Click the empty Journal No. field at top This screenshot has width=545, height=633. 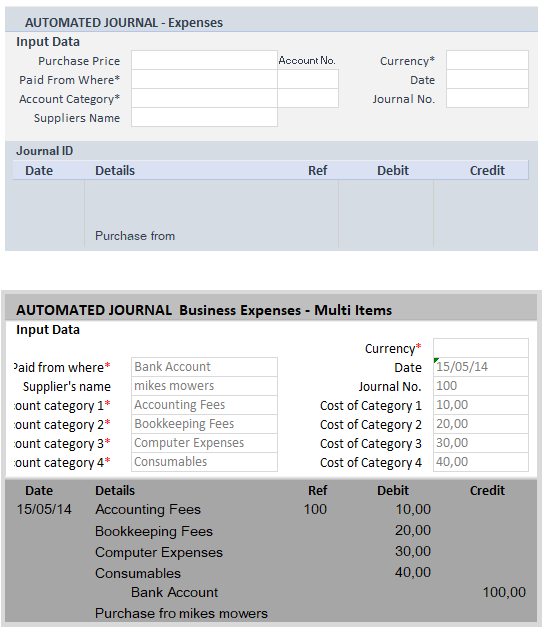(x=487, y=98)
